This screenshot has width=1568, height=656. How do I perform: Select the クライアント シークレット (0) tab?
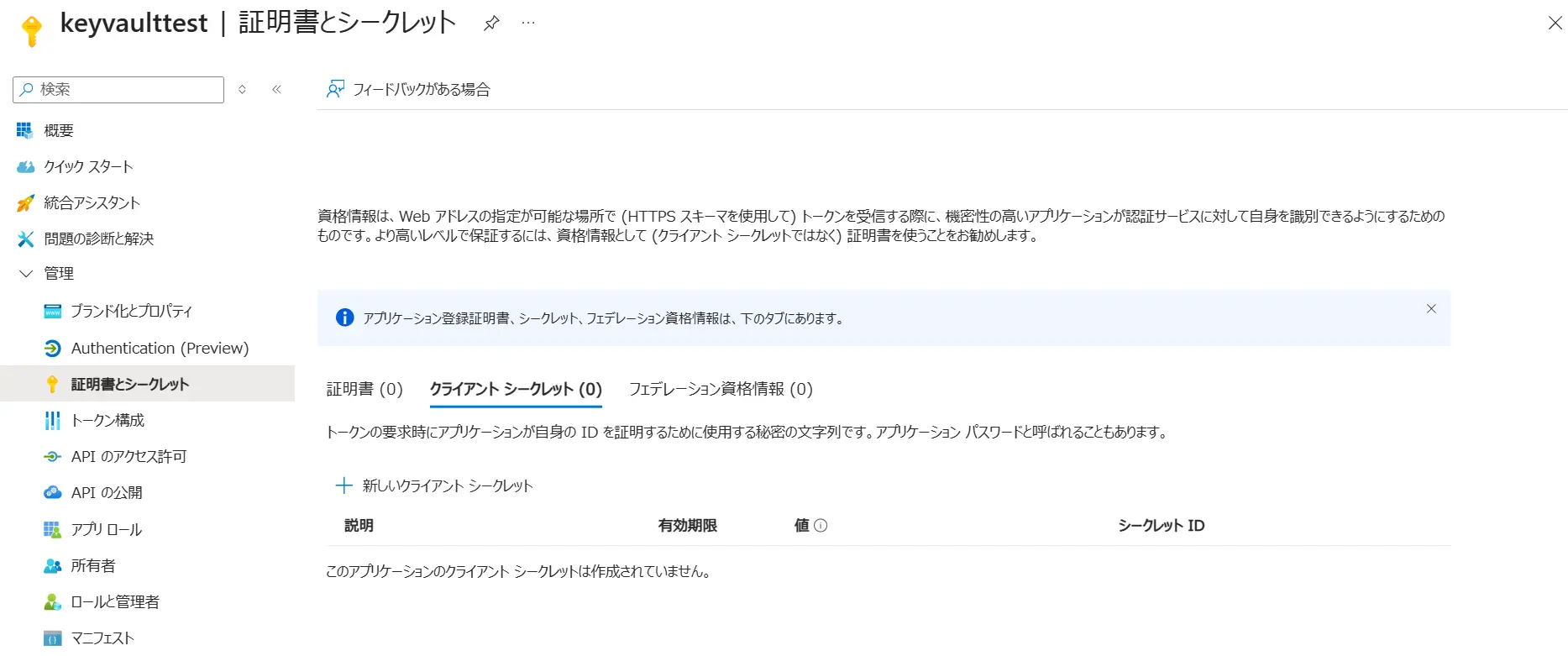516,389
